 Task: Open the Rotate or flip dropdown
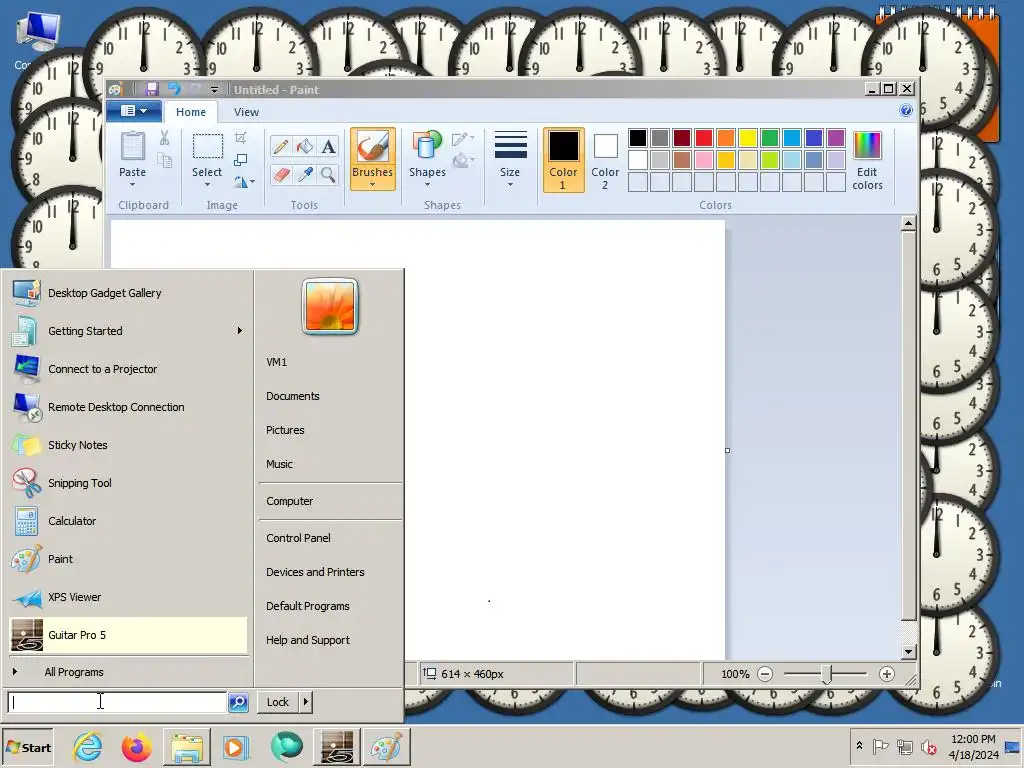[244, 183]
